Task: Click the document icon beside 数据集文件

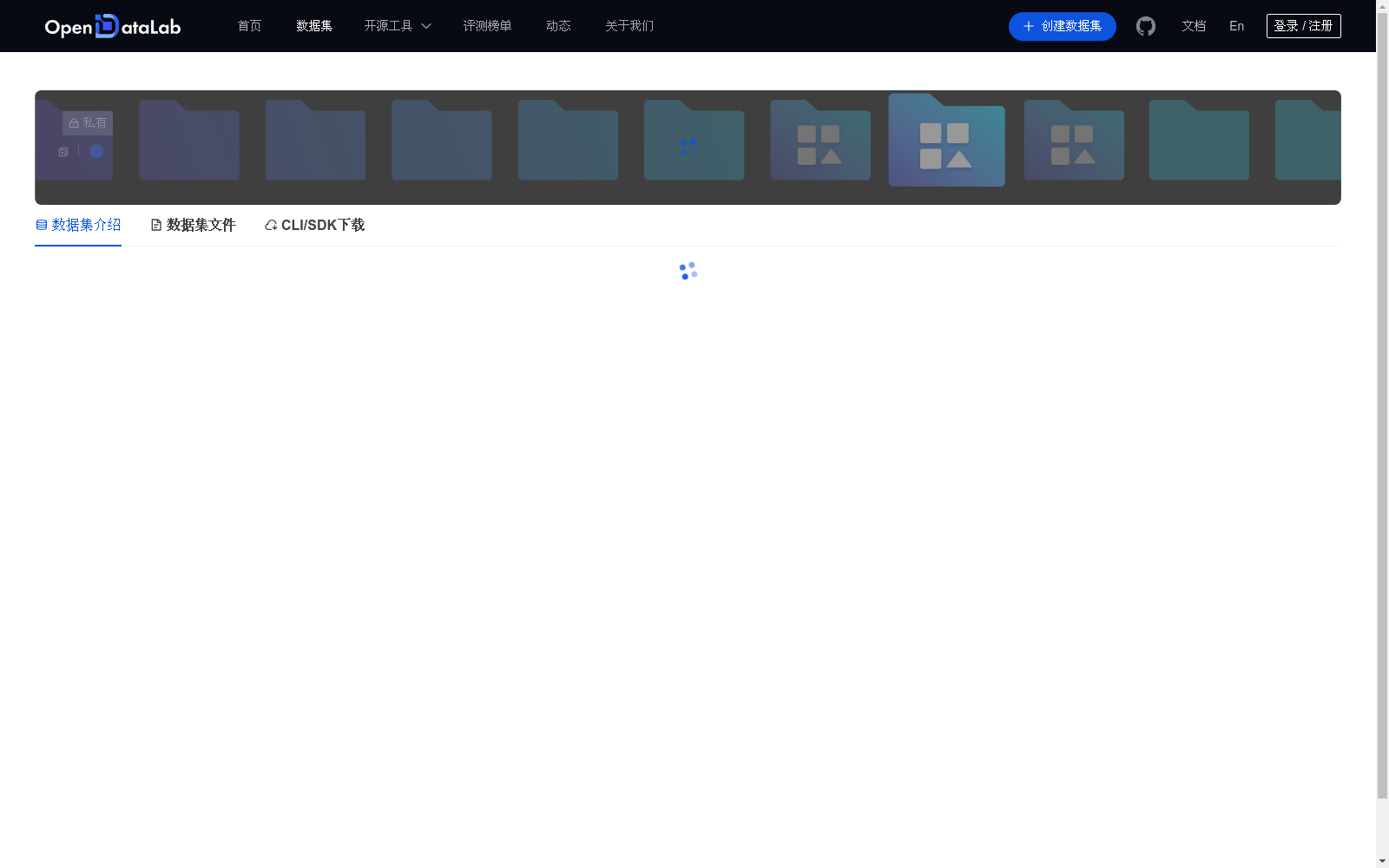Action: point(156,225)
